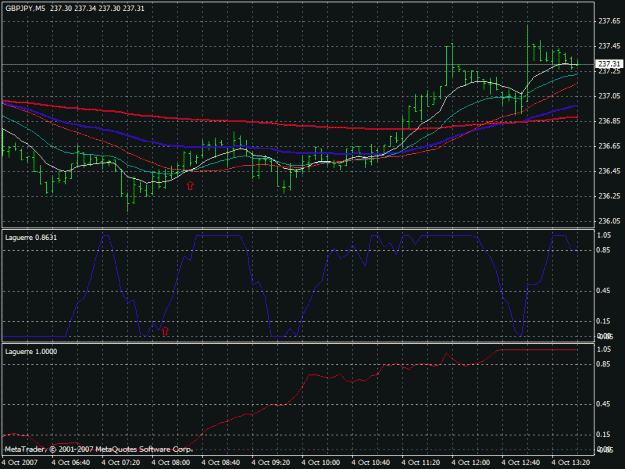Click the 4 Oct 10:40 time label
625x469 pixels.
coord(371,463)
